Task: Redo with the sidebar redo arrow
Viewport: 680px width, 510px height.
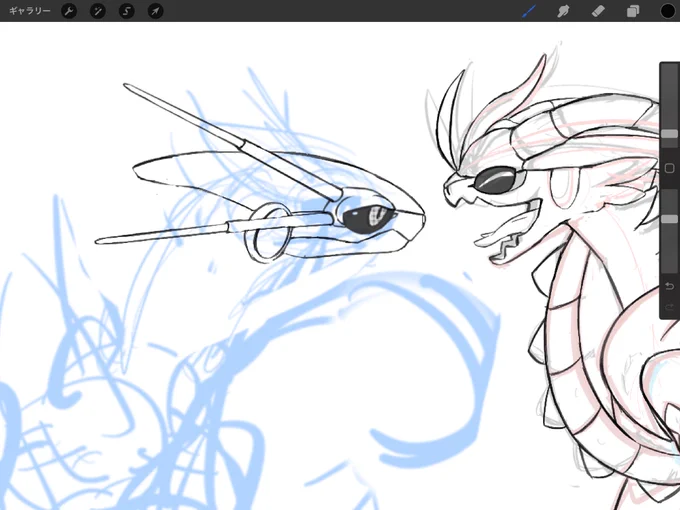Action: (x=670, y=307)
